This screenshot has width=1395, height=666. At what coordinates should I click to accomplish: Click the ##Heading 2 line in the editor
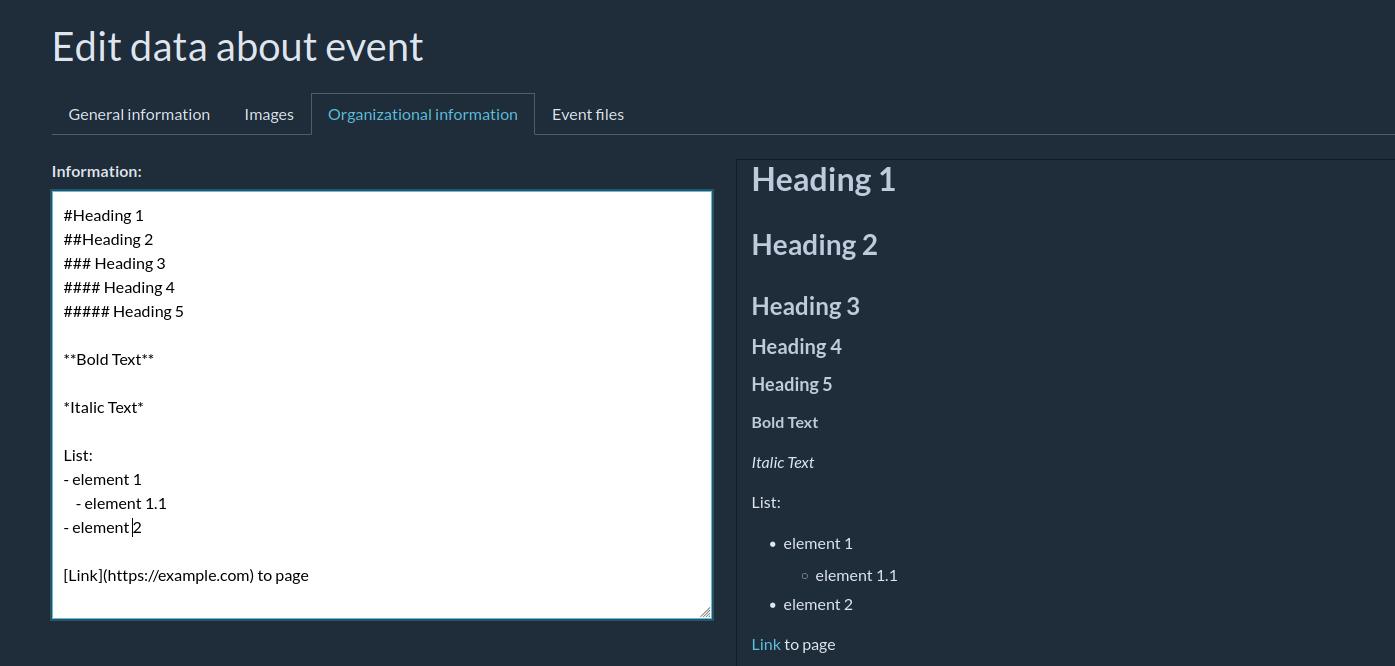(x=108, y=239)
